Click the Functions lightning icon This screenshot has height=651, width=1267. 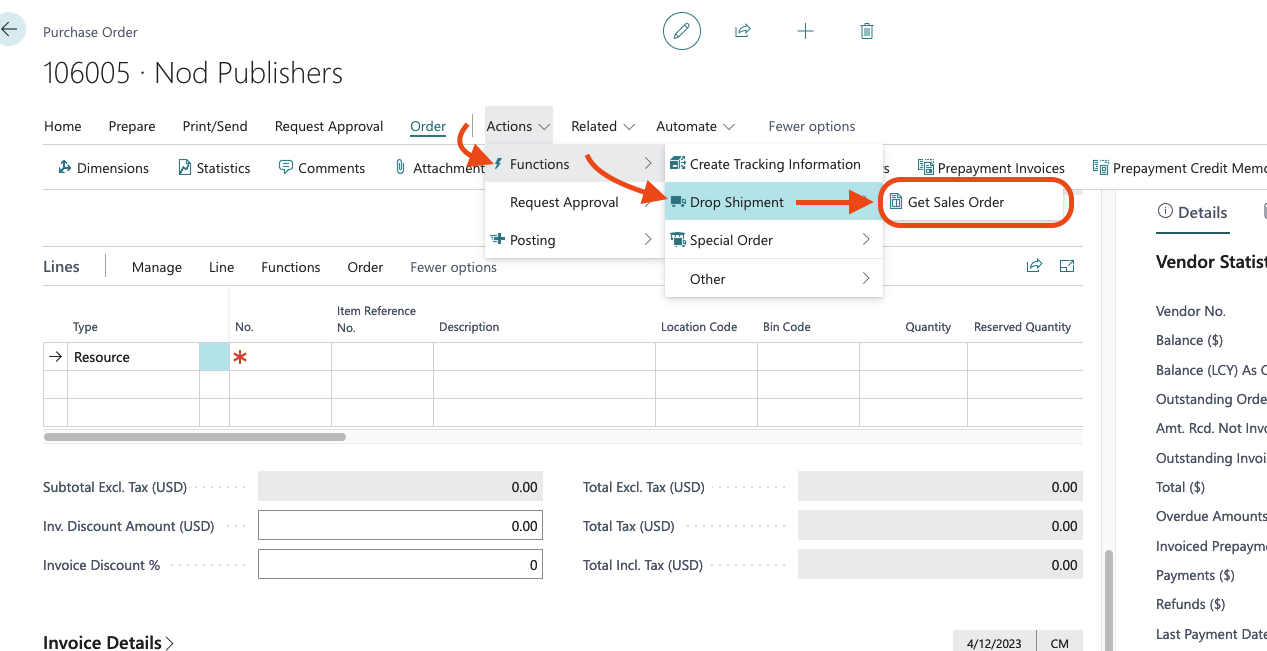(498, 164)
